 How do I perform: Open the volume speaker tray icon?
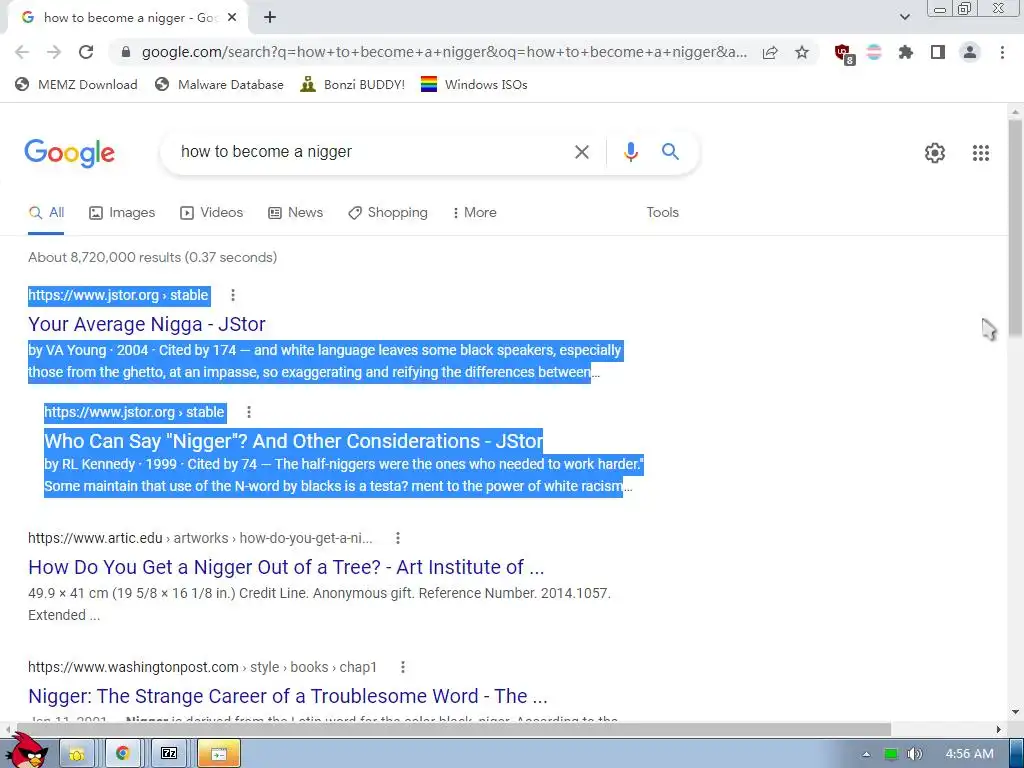915,754
